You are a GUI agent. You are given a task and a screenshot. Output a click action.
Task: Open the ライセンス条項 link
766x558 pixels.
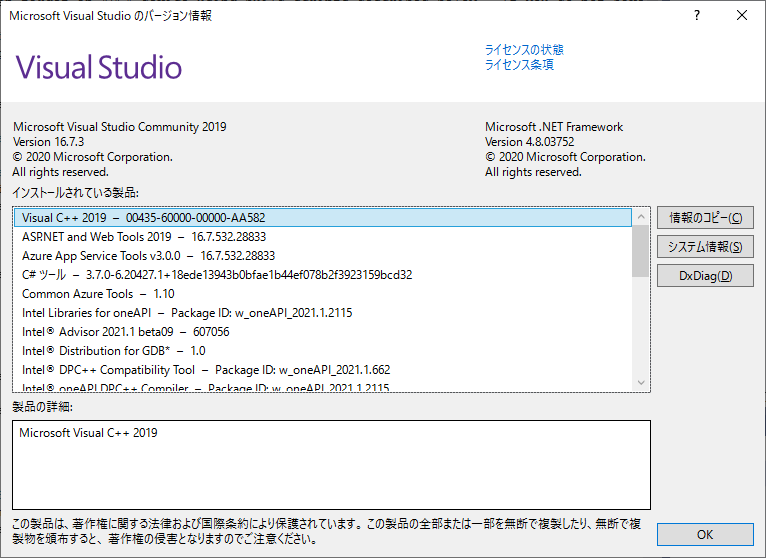click(x=519, y=64)
